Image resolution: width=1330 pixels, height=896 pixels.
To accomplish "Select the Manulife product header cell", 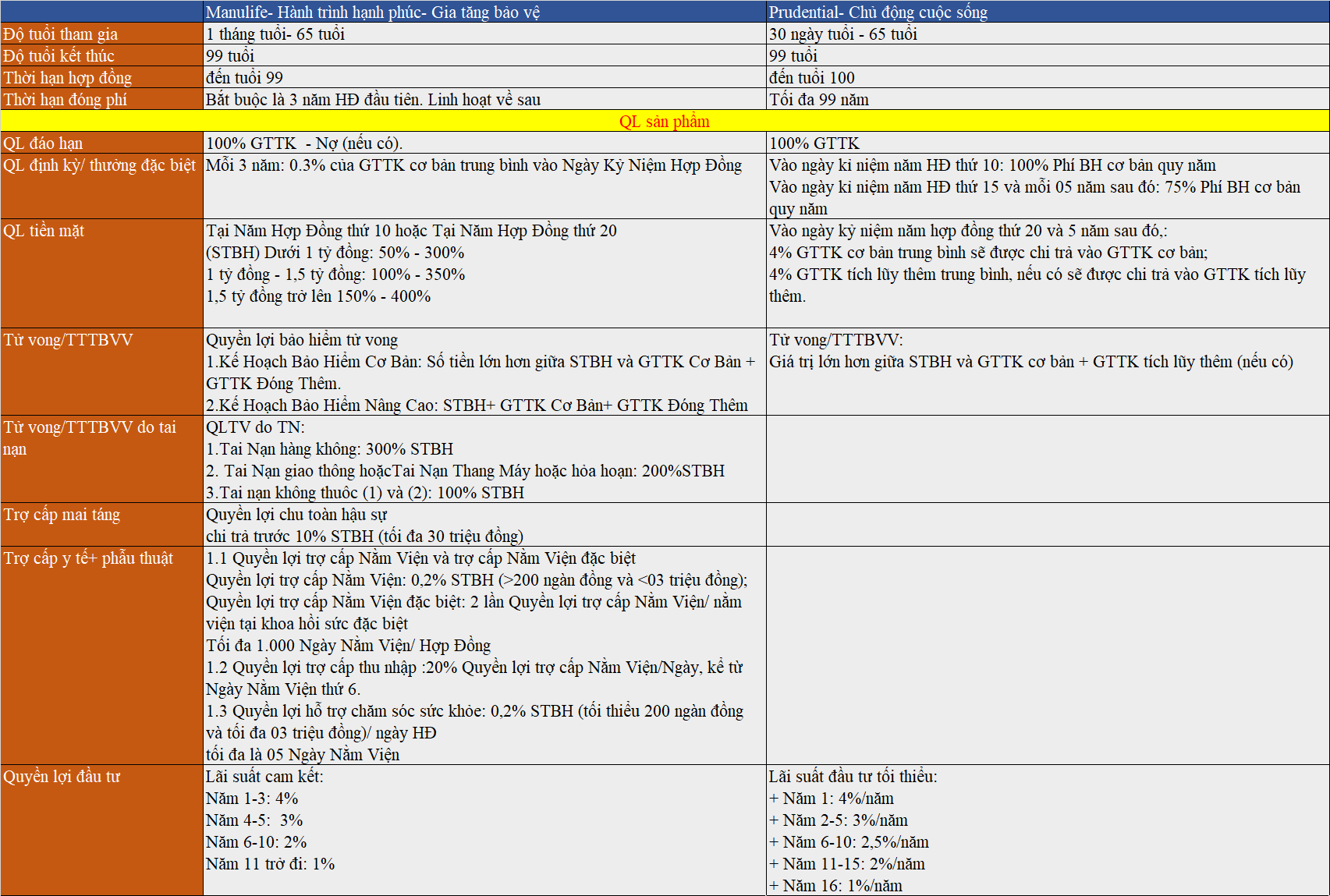I will tap(484, 12).
